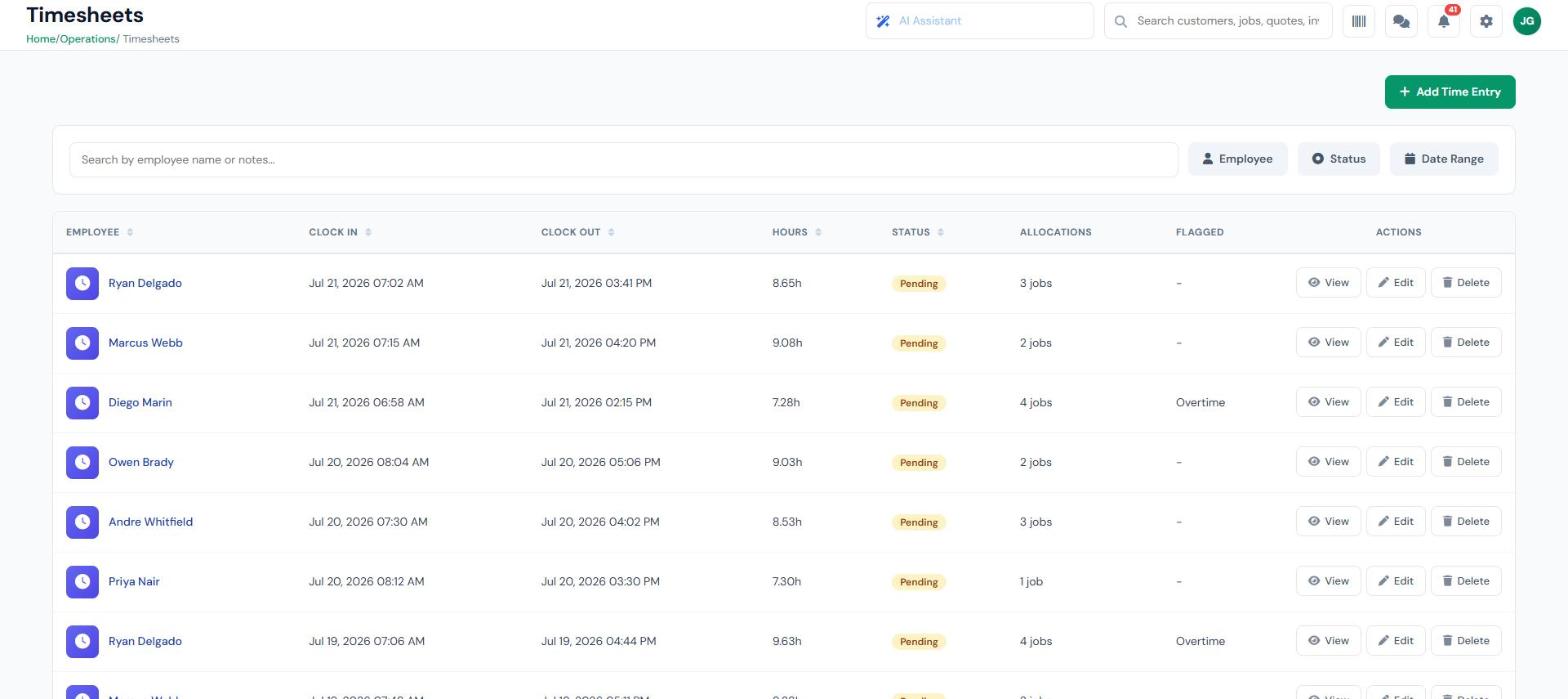Click '1 job' allocation for Priya Nair
Screen dimensions: 1568x699
[x=1031, y=582]
